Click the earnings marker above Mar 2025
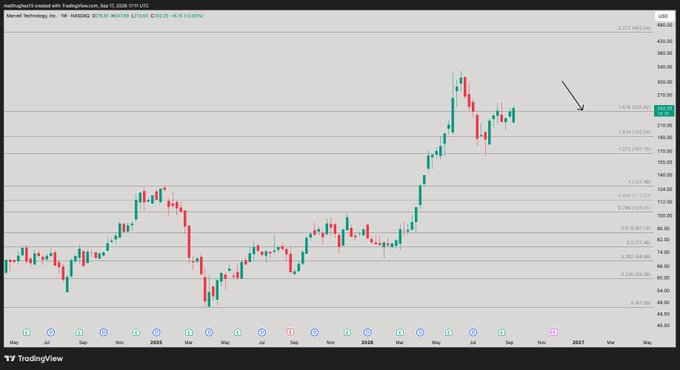 point(189,332)
